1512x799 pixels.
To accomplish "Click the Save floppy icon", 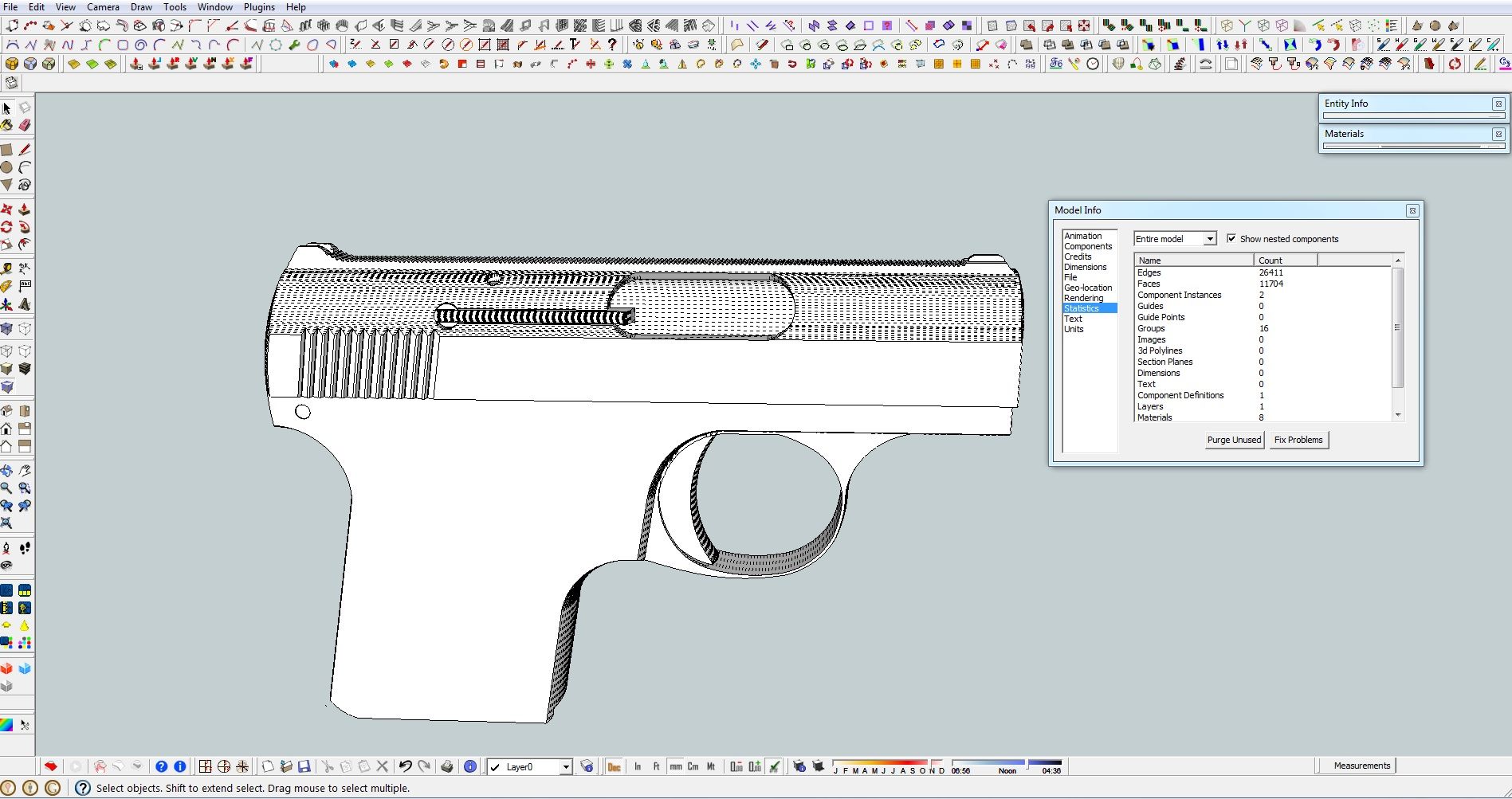I will click(x=304, y=766).
